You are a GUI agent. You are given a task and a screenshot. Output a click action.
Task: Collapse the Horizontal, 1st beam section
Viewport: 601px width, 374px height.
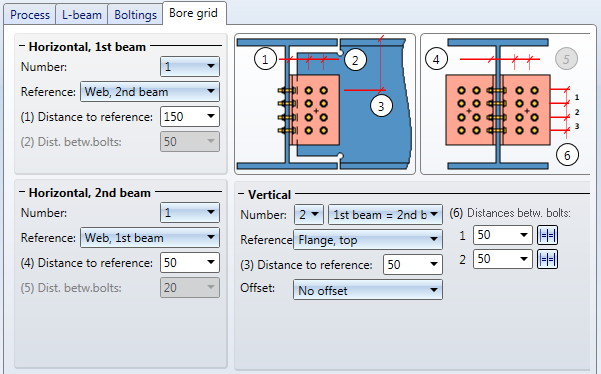click(22, 46)
